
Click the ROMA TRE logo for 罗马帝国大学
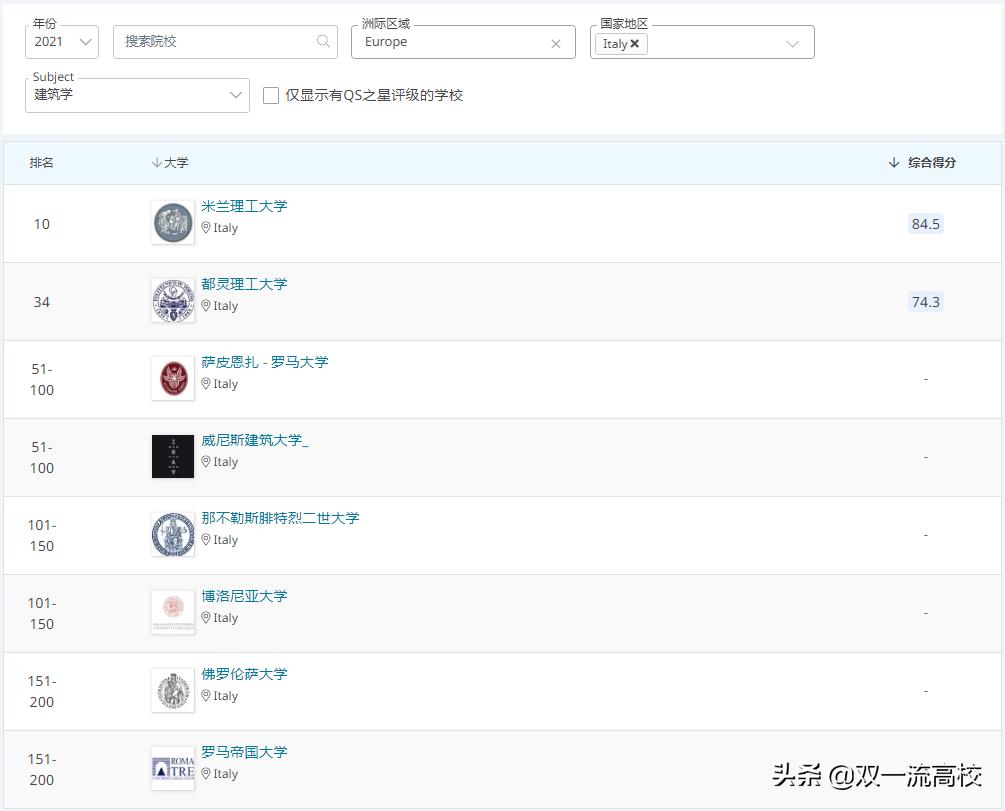(172, 768)
